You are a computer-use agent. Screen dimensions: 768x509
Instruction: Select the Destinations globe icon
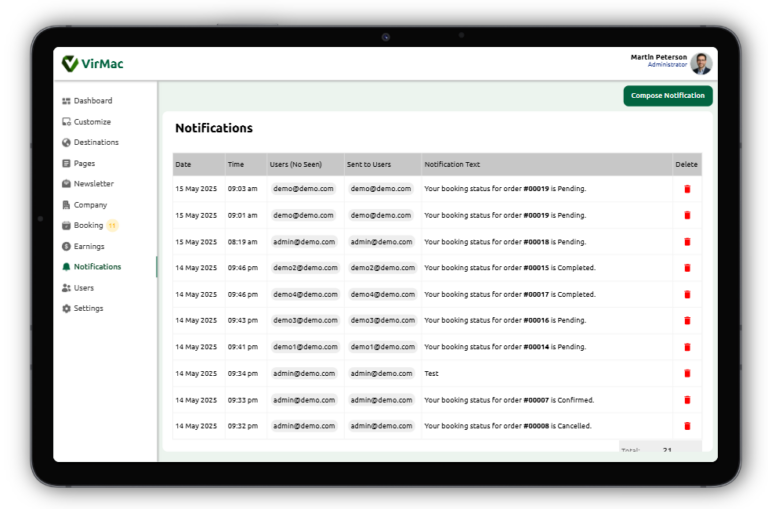click(x=66, y=143)
